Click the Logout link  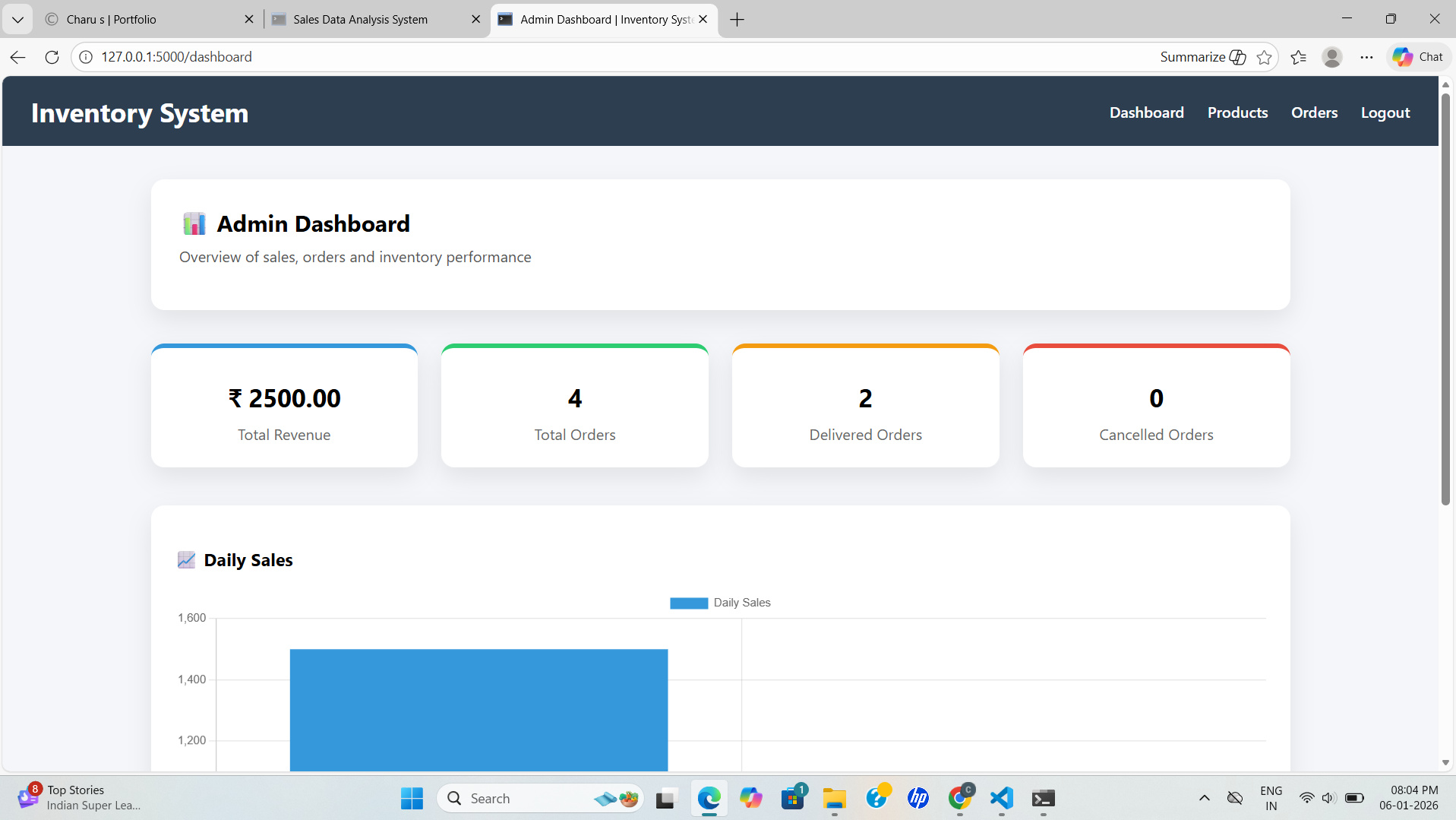point(1385,112)
